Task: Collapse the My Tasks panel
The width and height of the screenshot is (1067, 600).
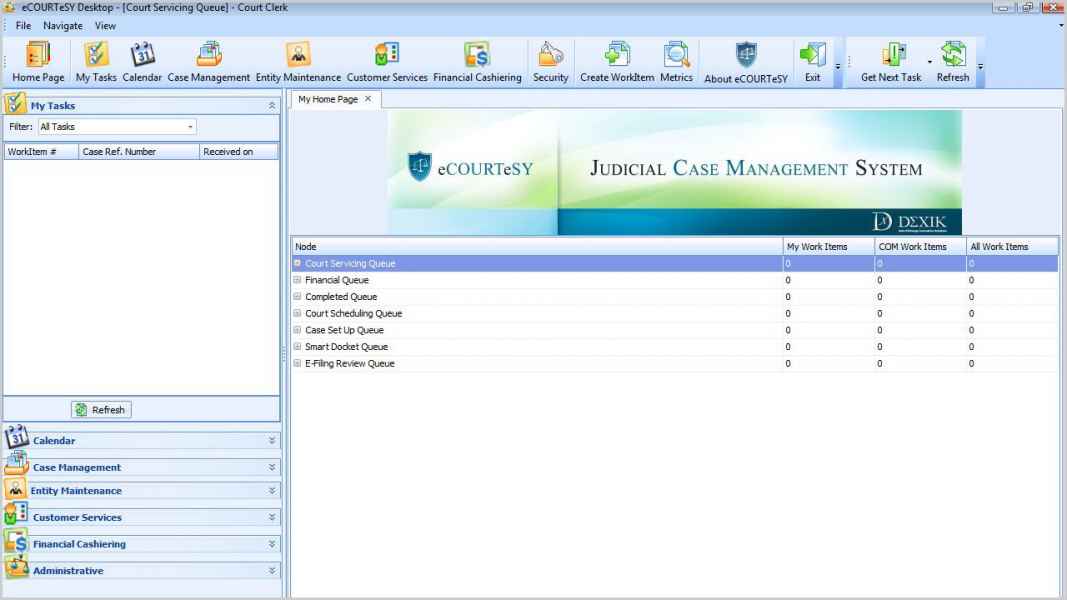Action: (272, 105)
